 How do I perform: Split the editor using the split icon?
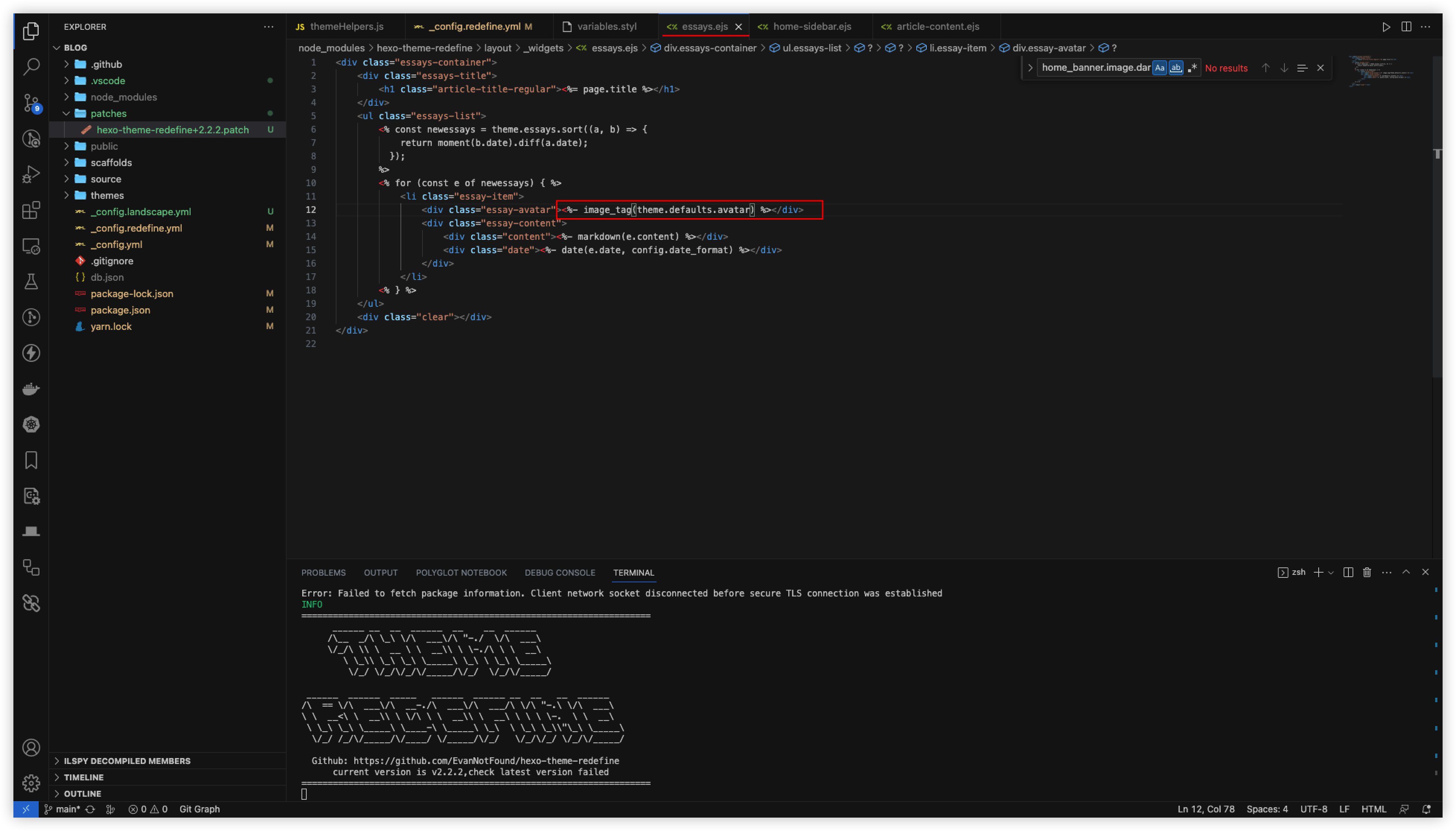(x=1407, y=26)
